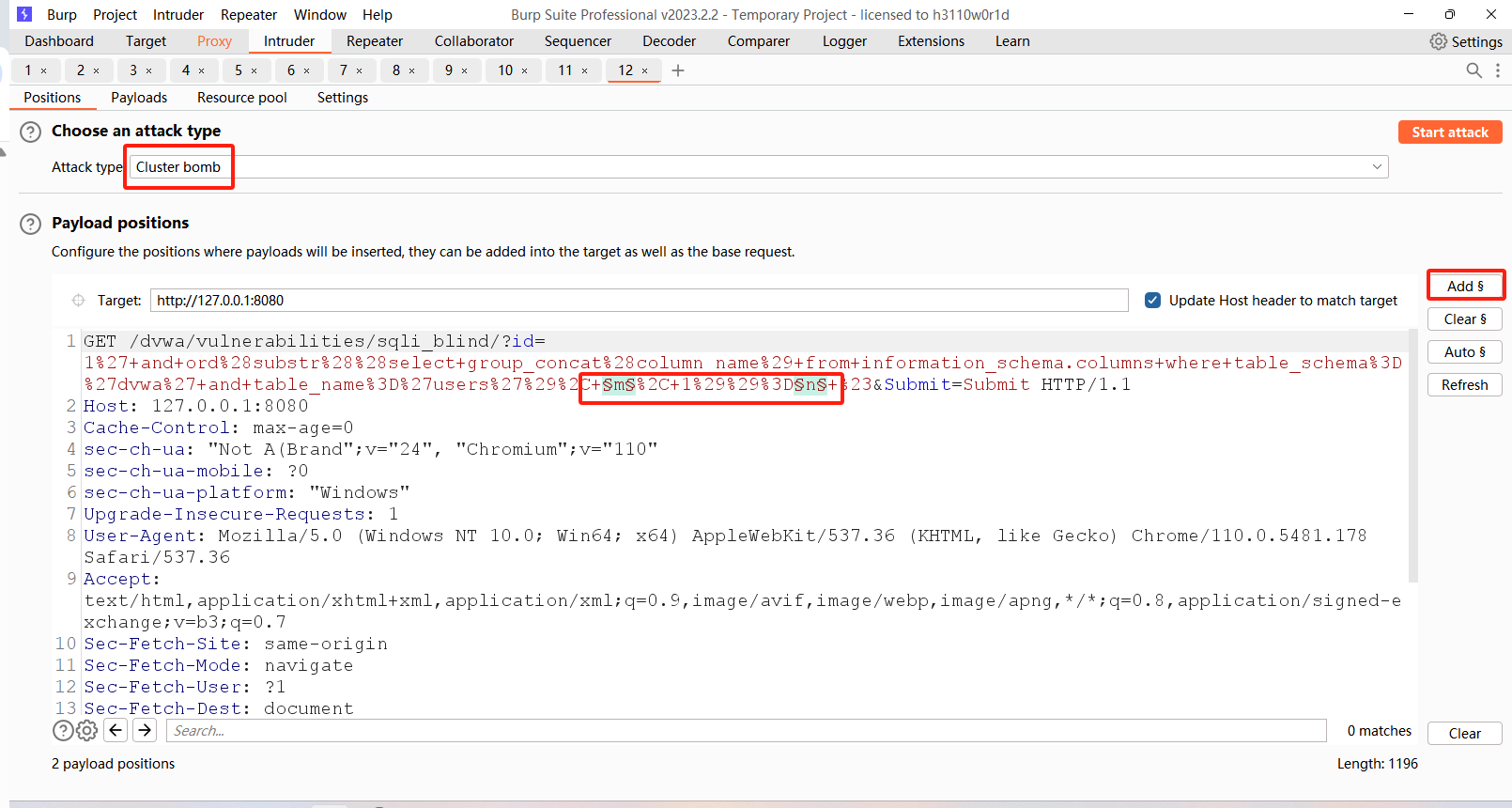Close Intruder tab 11
This screenshot has width=1512, height=808.
tap(585, 70)
